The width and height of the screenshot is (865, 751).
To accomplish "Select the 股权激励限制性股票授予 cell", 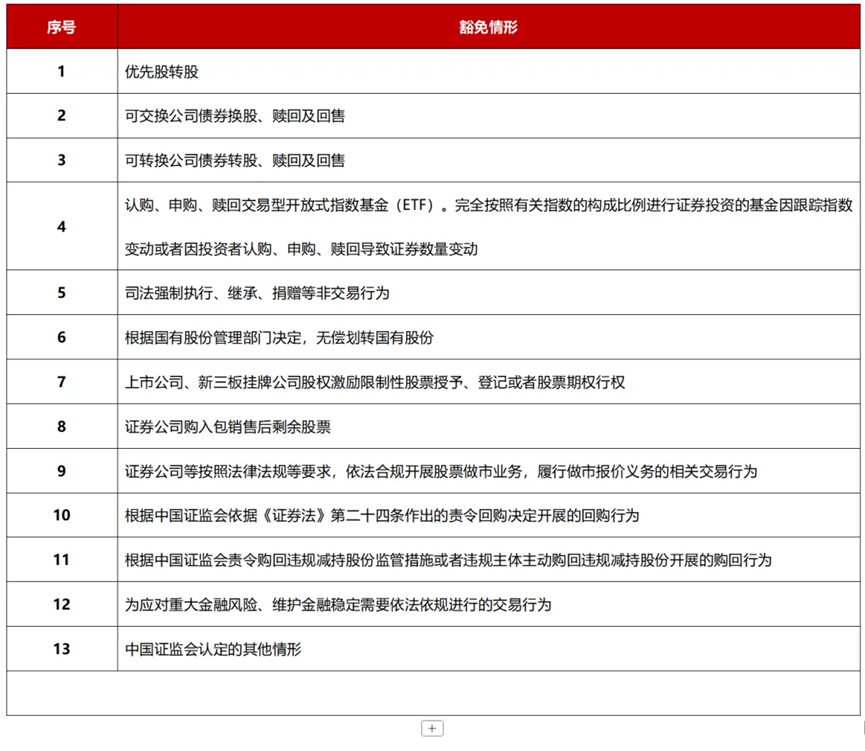I will (376, 382).
